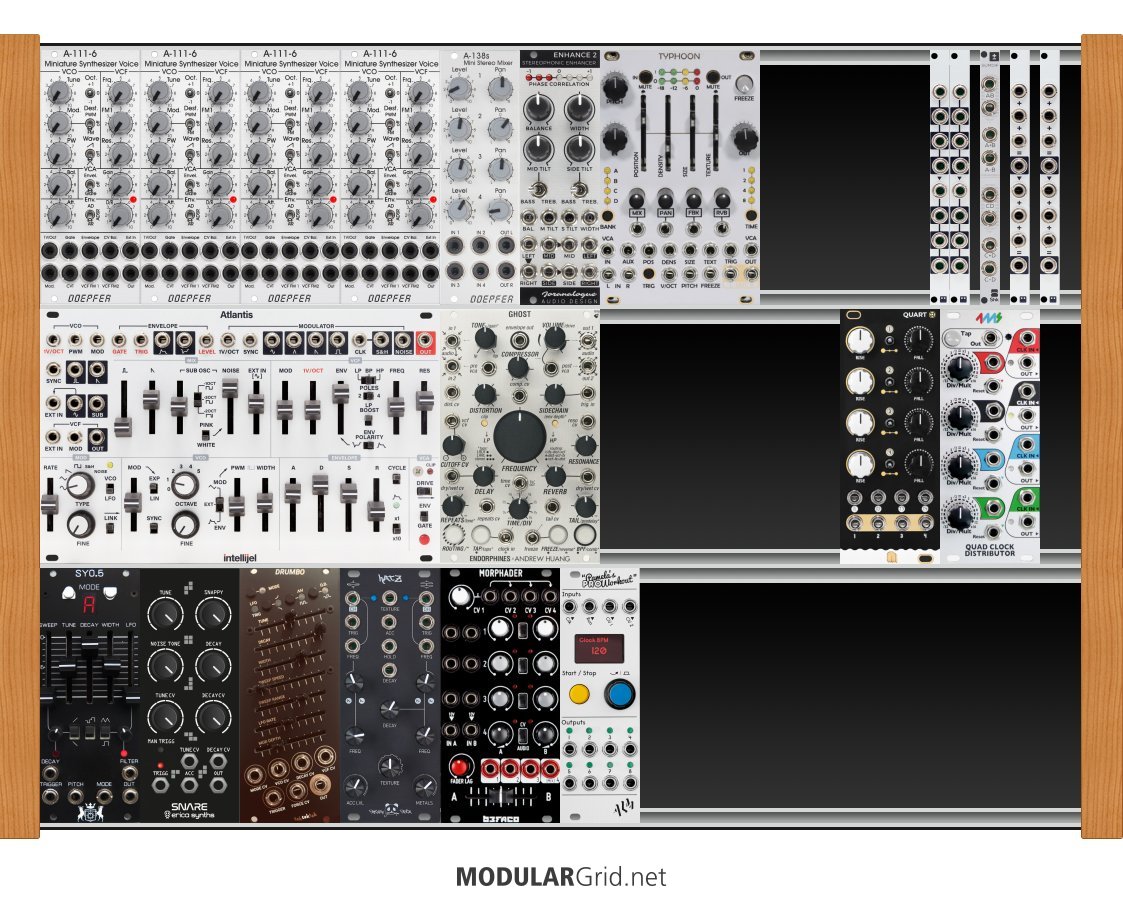Move the Res slider on Atlantis
Viewport: 1123px width, 898px height.
click(425, 400)
